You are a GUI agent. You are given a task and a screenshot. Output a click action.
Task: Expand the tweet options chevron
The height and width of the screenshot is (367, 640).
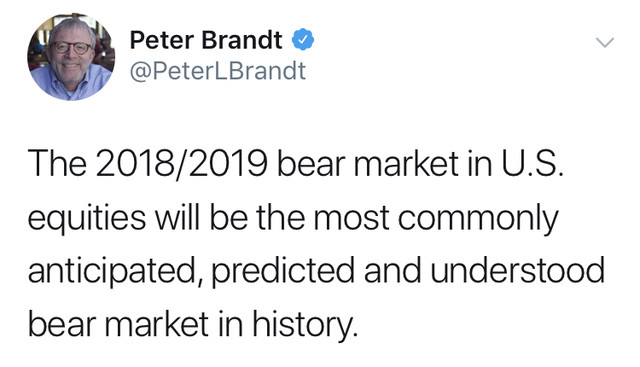604,42
